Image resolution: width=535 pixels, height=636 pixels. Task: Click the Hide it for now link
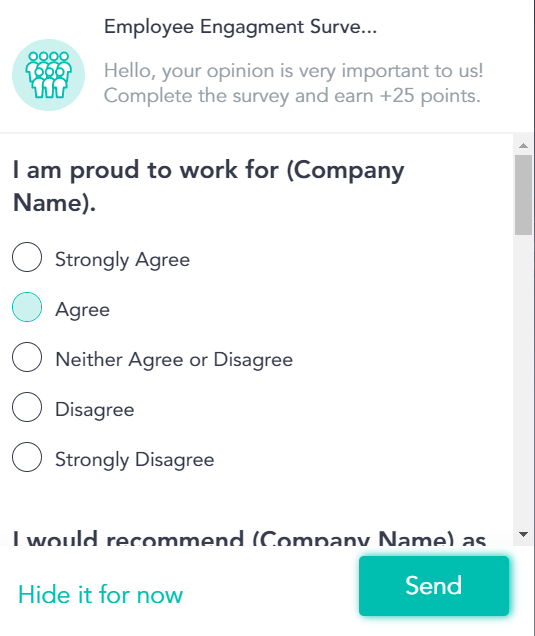[x=101, y=595]
